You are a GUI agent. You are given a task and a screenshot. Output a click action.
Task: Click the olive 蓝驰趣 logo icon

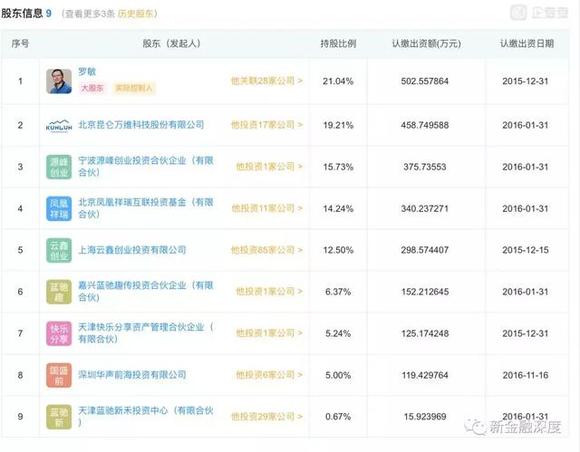tap(59, 292)
